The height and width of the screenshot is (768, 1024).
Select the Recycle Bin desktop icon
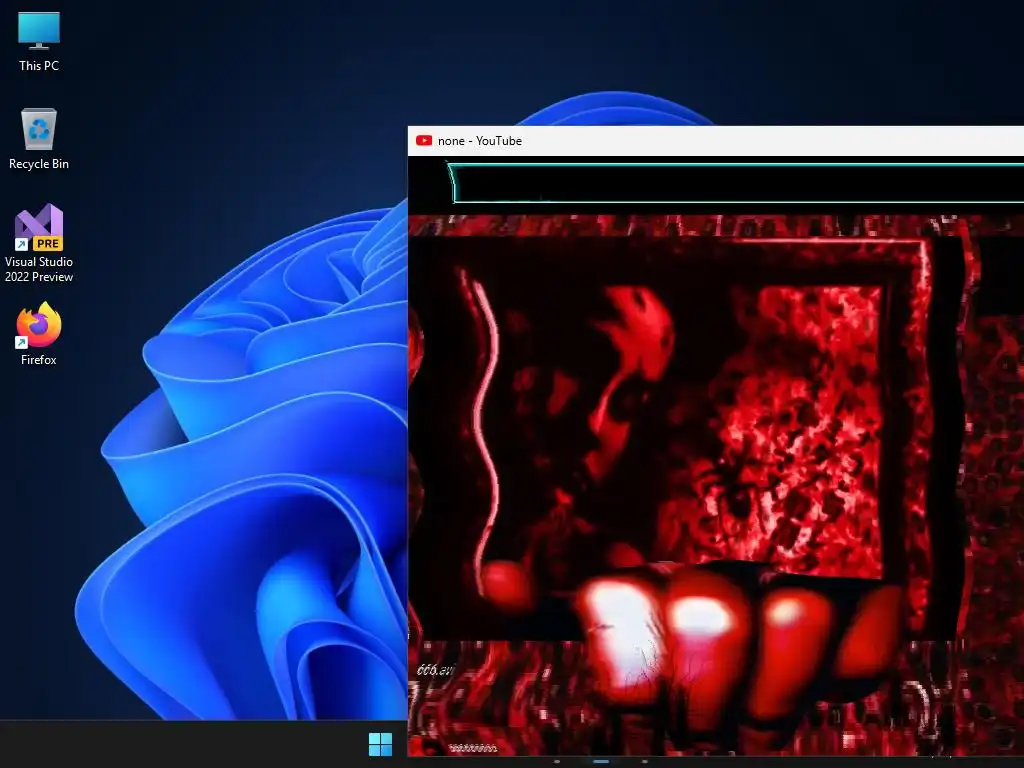(x=39, y=139)
